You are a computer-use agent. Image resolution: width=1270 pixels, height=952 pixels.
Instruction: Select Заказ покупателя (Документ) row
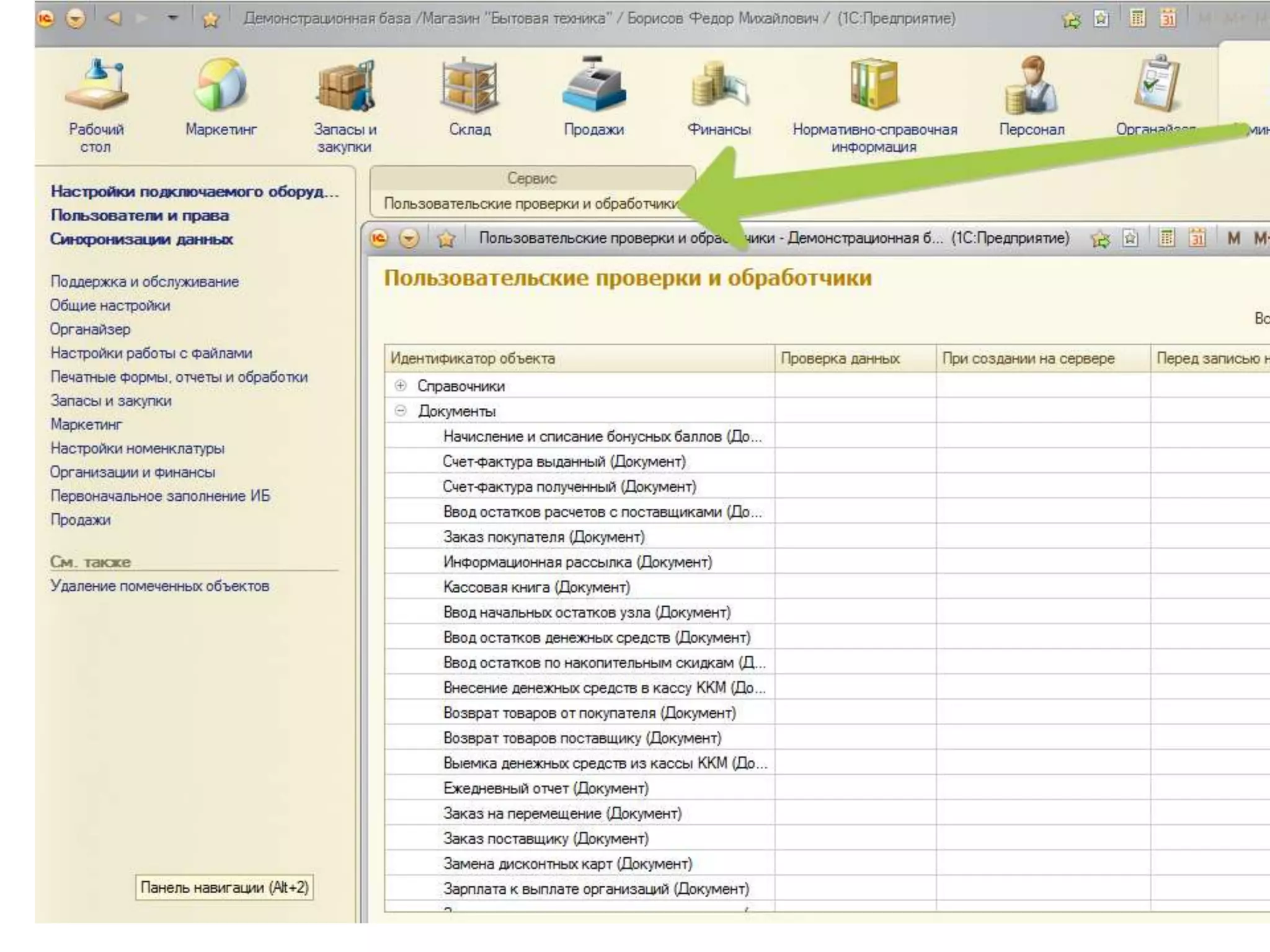(544, 537)
